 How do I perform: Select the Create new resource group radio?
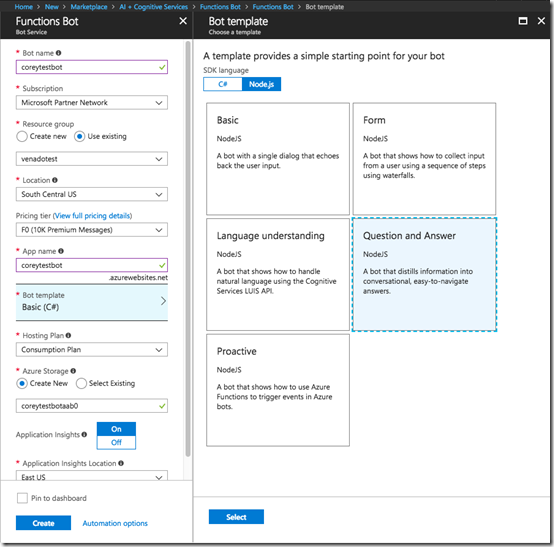22,136
